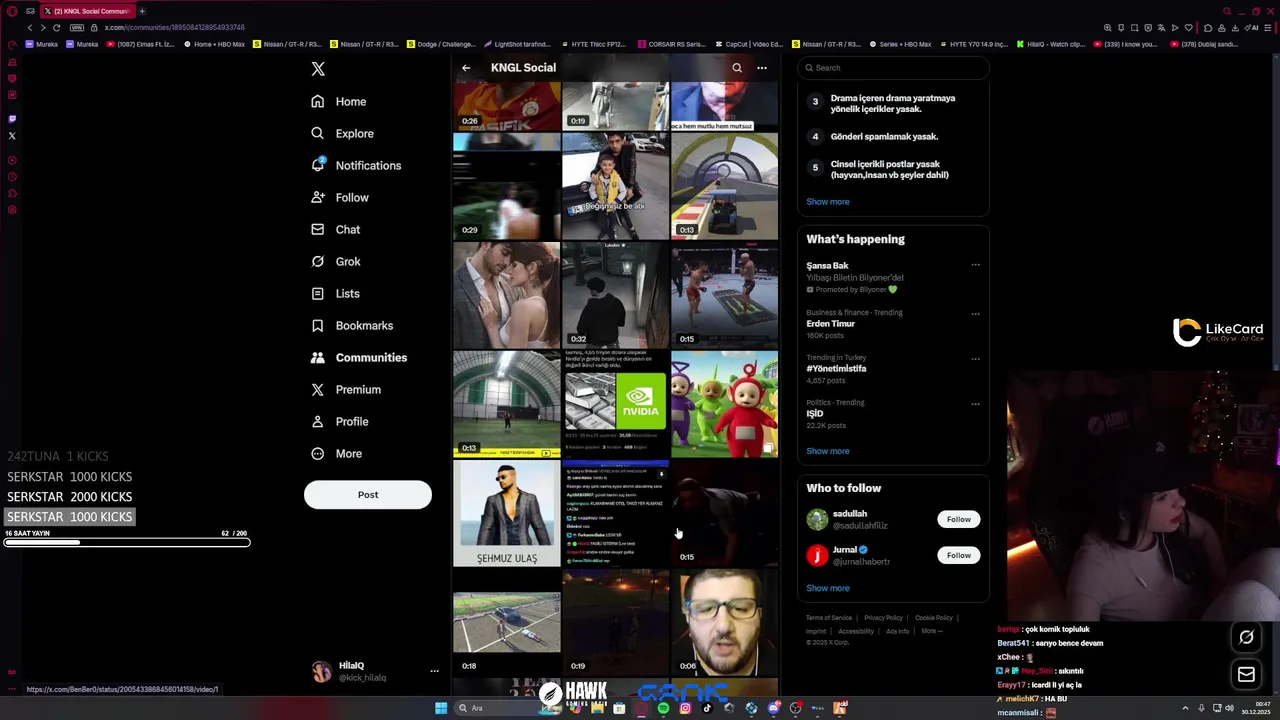Open Notifications from the sidebar

pos(356,165)
